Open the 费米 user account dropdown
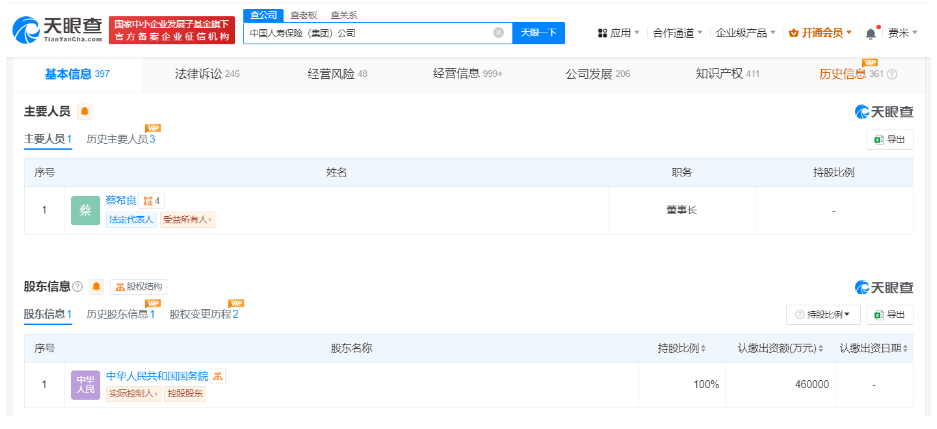The width and height of the screenshot is (937, 429). [902, 33]
